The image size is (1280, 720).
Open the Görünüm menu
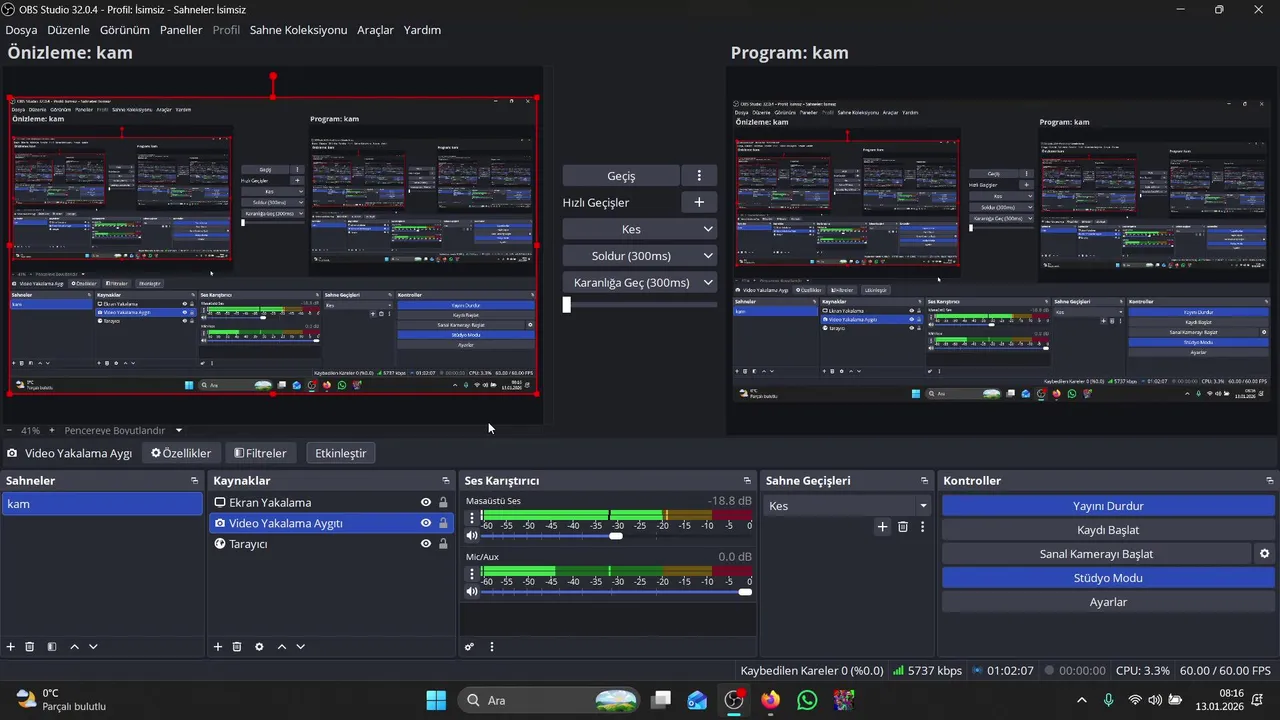click(x=125, y=30)
